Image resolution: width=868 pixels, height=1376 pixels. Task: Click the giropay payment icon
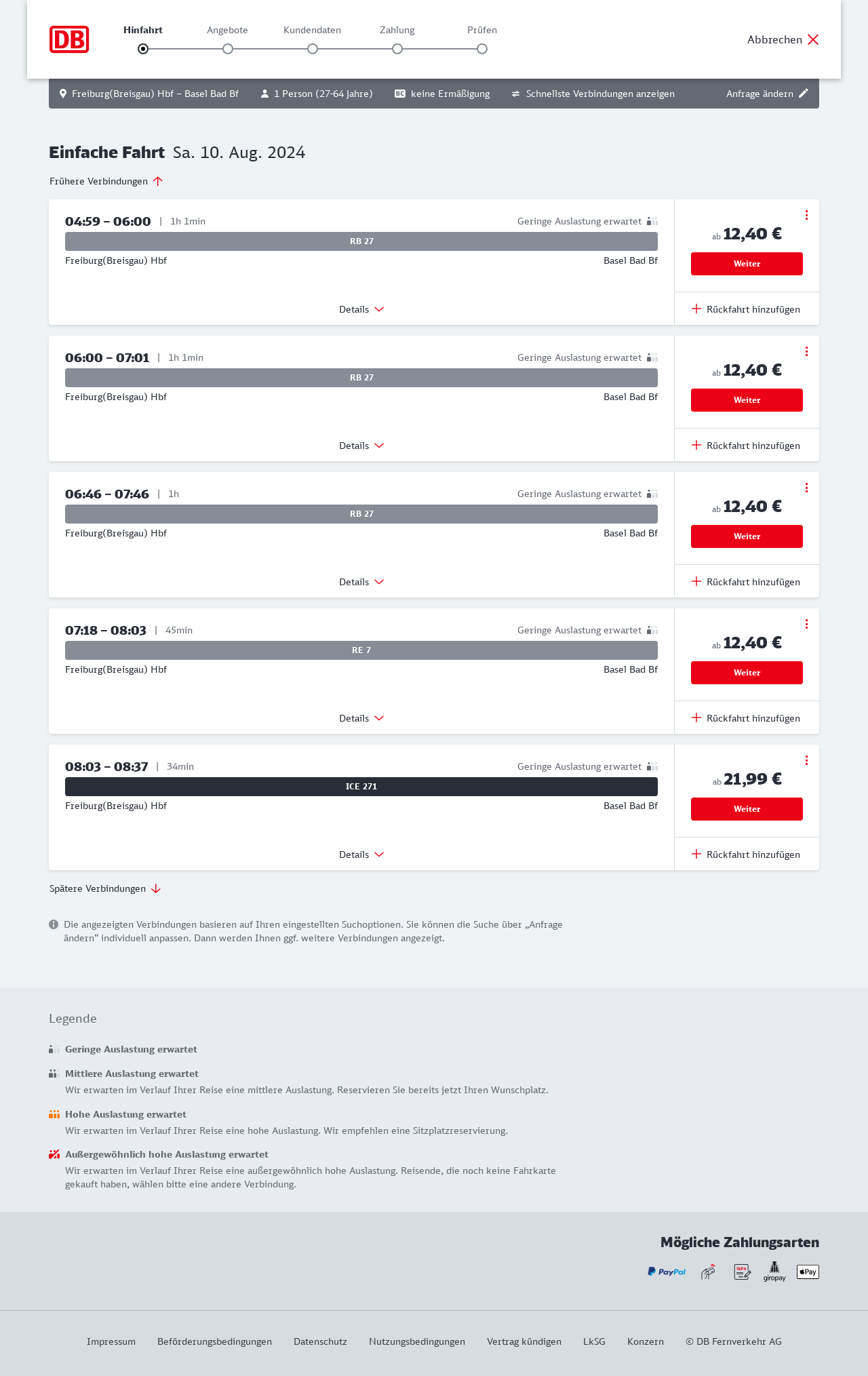(x=774, y=1272)
